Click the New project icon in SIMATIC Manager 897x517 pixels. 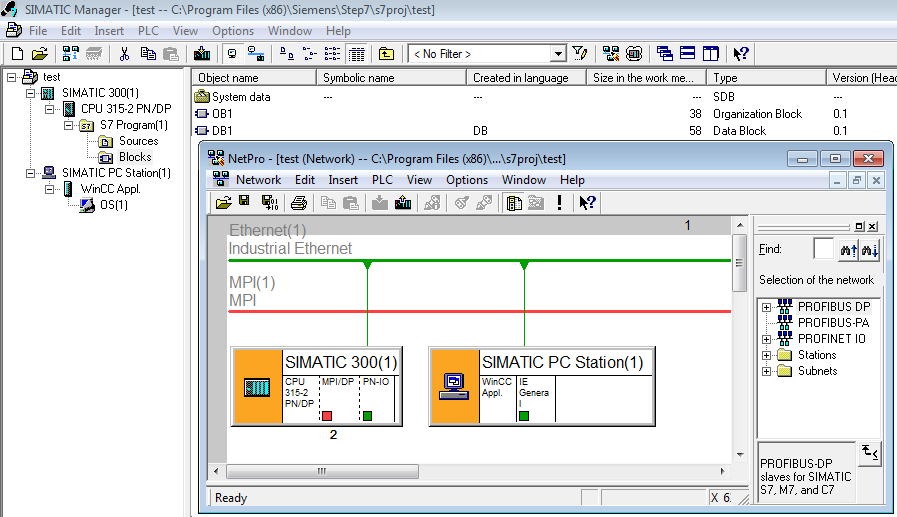[18, 54]
